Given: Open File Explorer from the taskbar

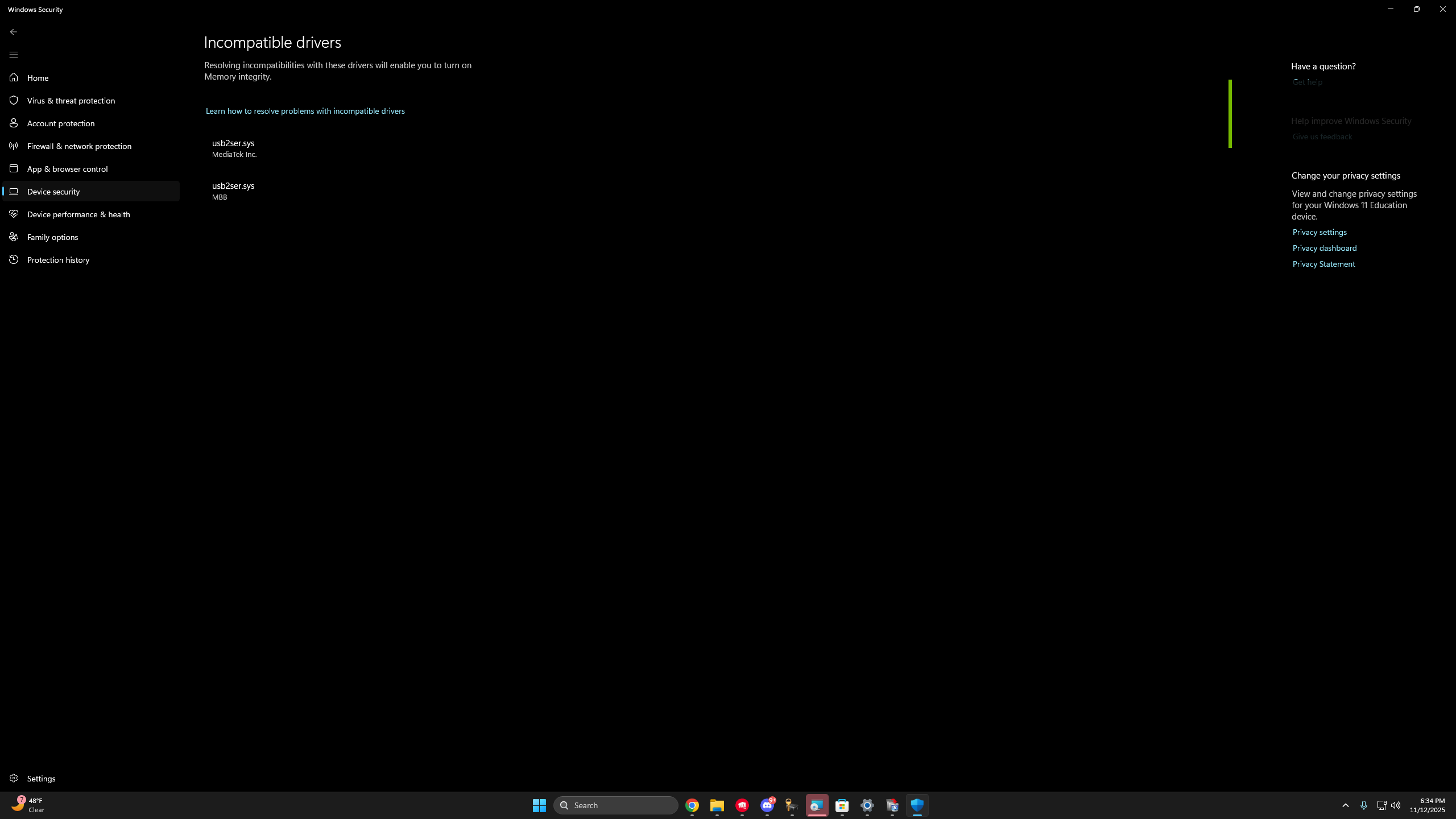Looking at the screenshot, I should (717, 805).
